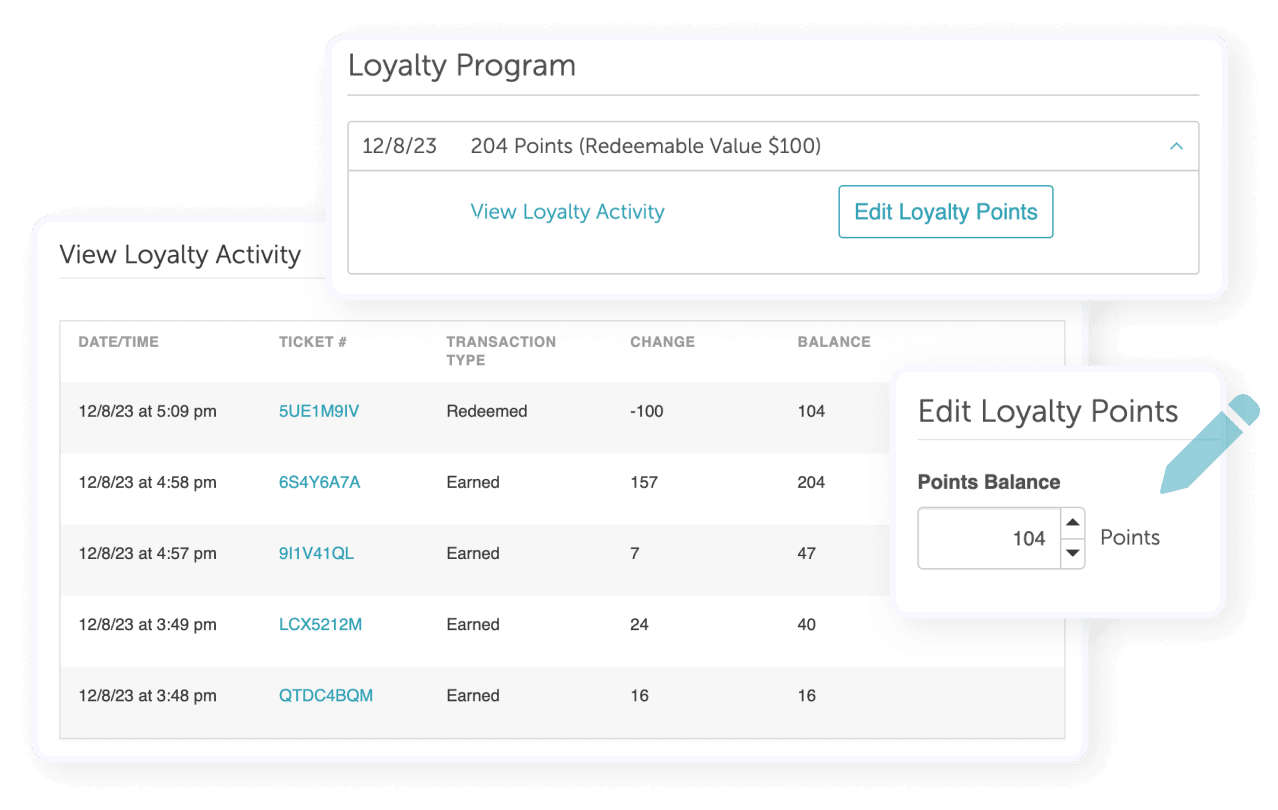The width and height of the screenshot is (1278, 810).
Task: Click the 12/8/23 at 3:49 pm date cell
Action: coord(148,624)
